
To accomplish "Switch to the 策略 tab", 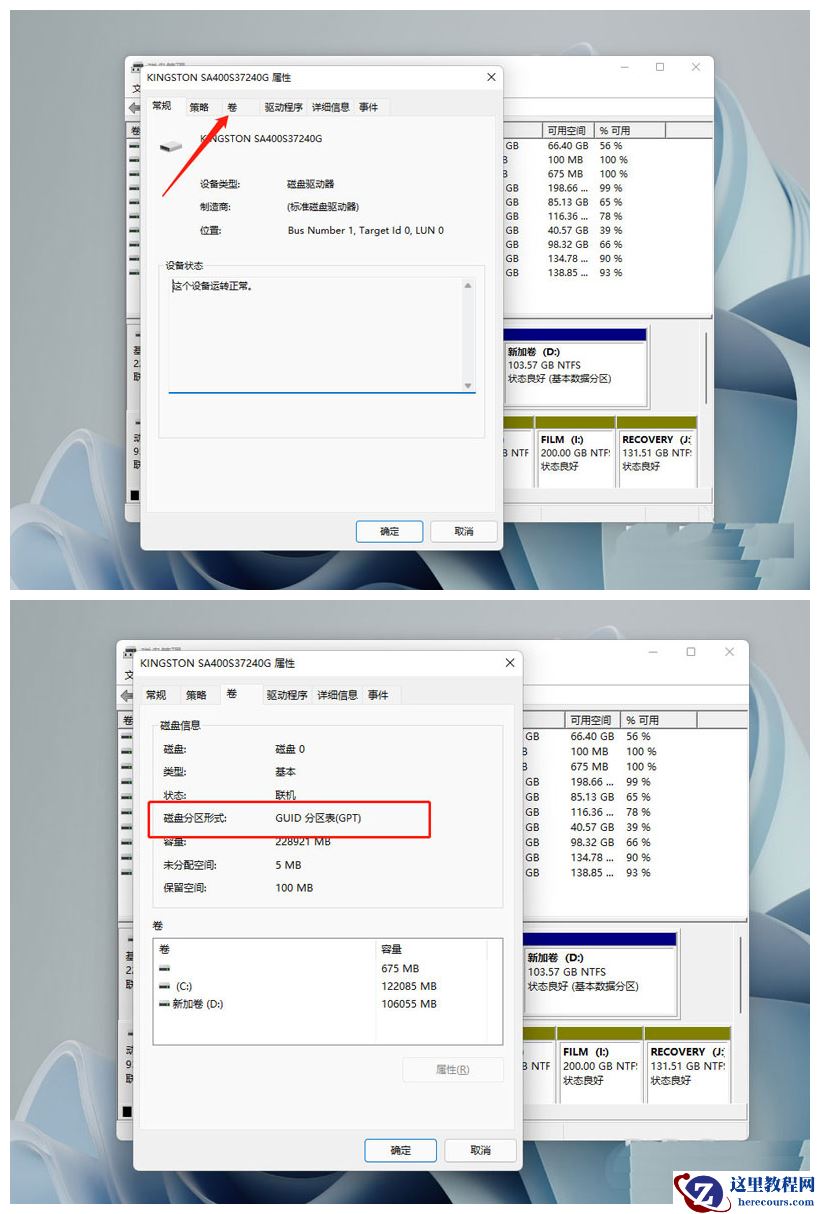I will point(198,107).
